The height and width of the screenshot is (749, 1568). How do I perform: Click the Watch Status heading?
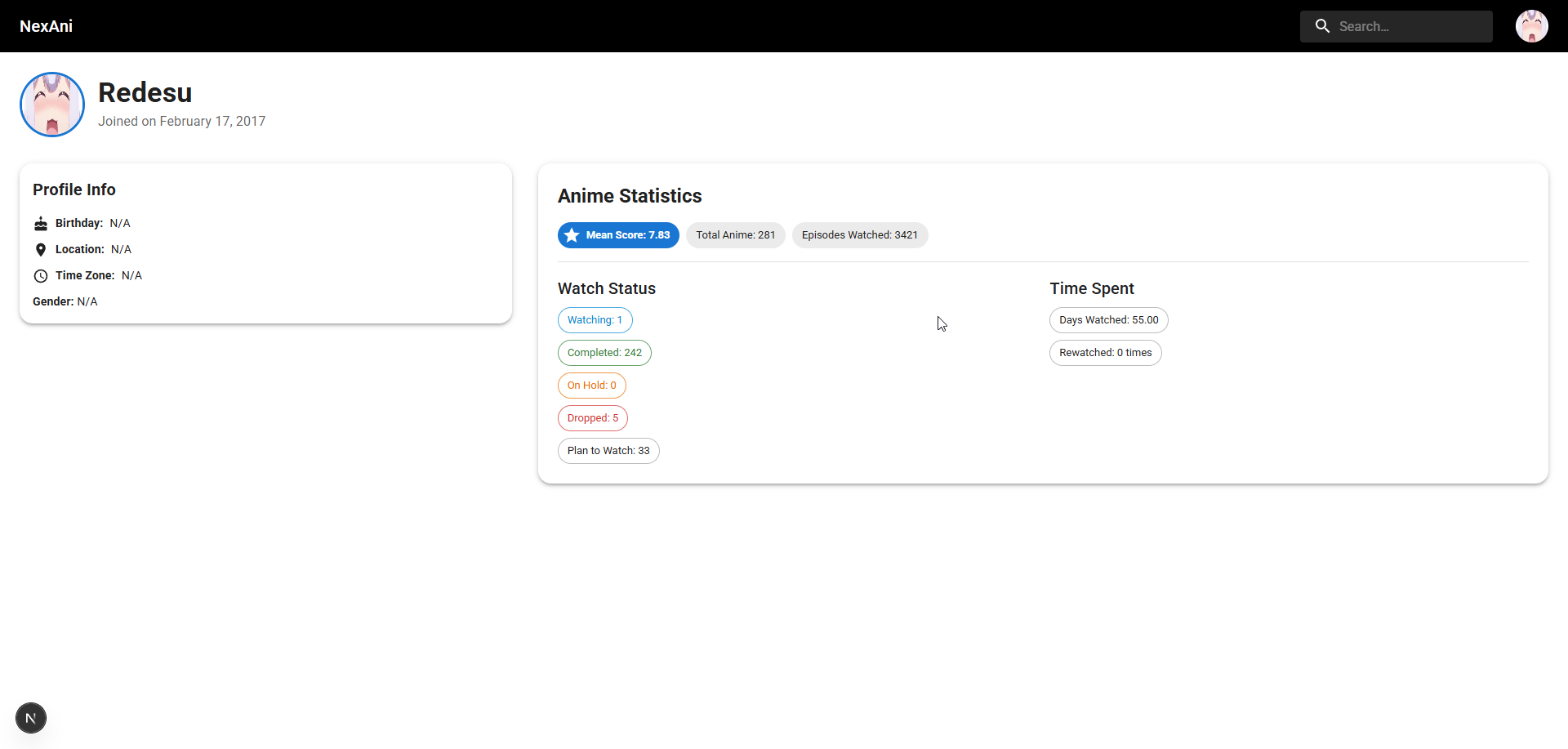pos(607,288)
